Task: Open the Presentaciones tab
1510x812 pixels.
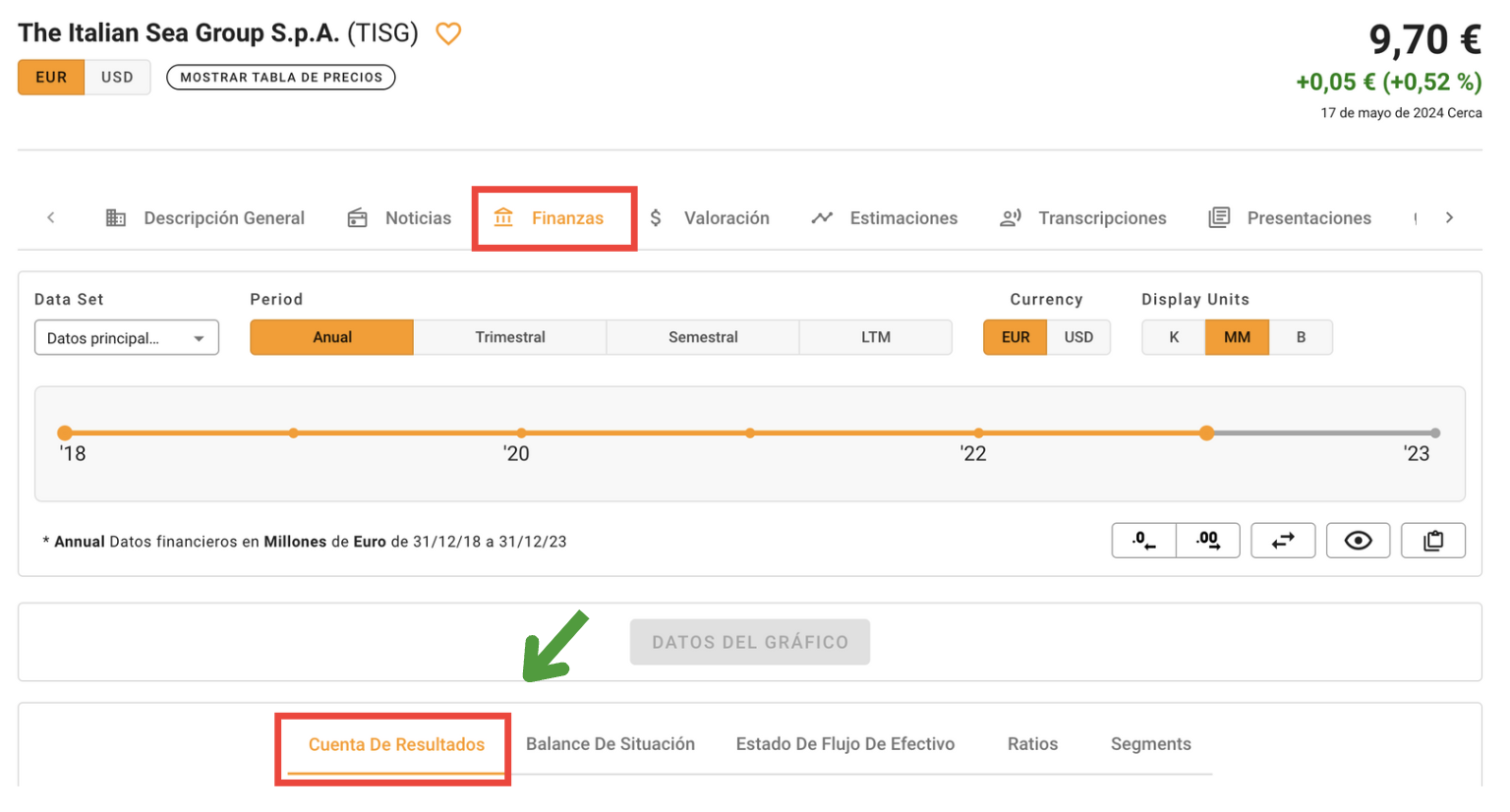Action: tap(1290, 217)
